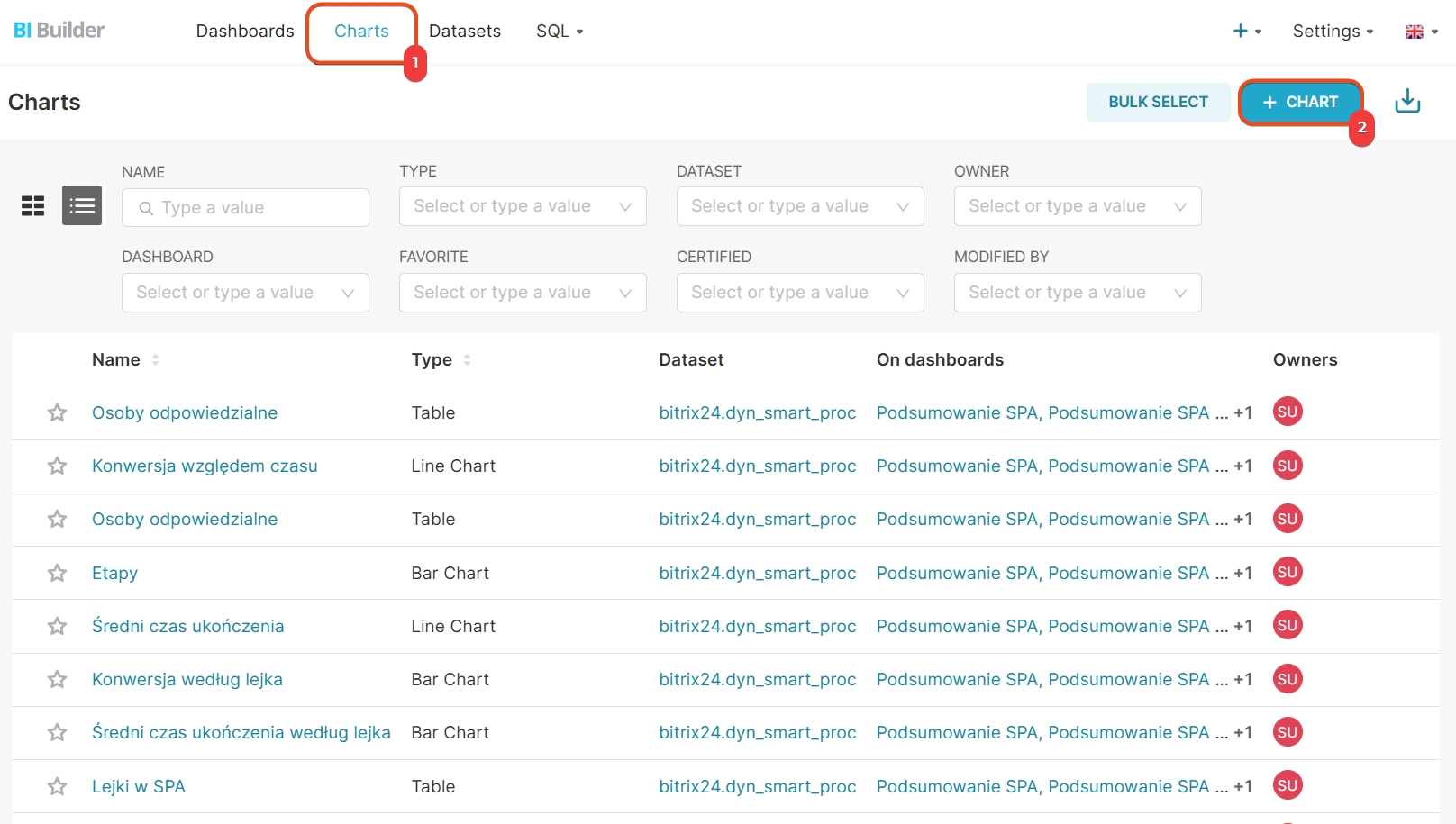This screenshot has height=824, width=1456.
Task: Toggle favorite star for Konwersja względem czasu
Action: point(58,466)
